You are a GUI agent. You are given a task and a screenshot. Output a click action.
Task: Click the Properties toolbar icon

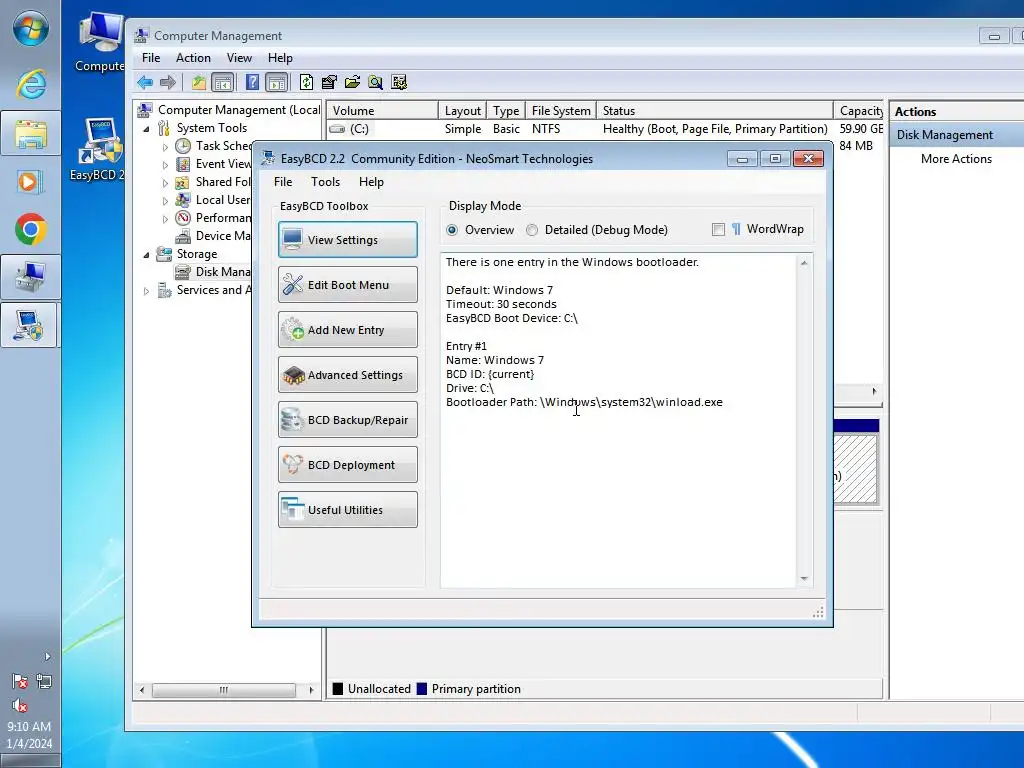[329, 82]
